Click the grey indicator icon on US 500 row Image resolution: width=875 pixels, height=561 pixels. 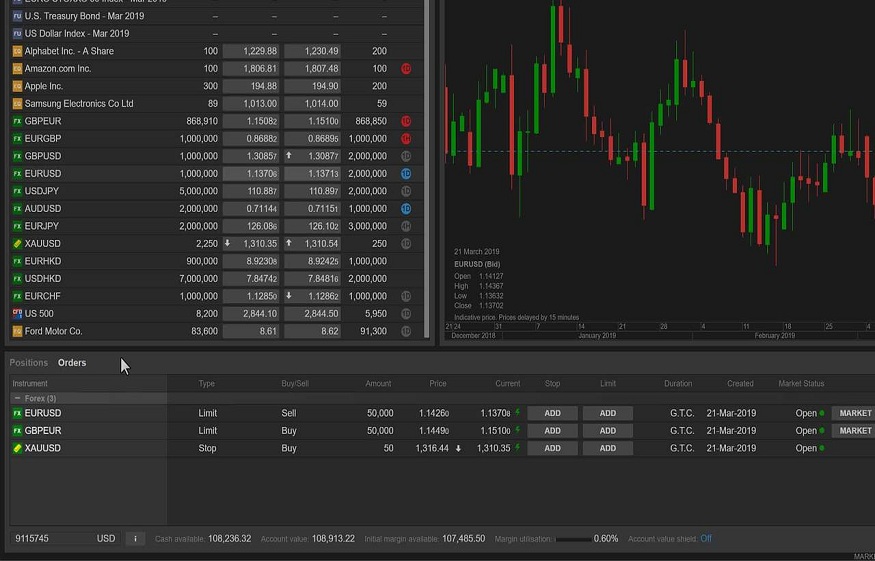(x=406, y=314)
